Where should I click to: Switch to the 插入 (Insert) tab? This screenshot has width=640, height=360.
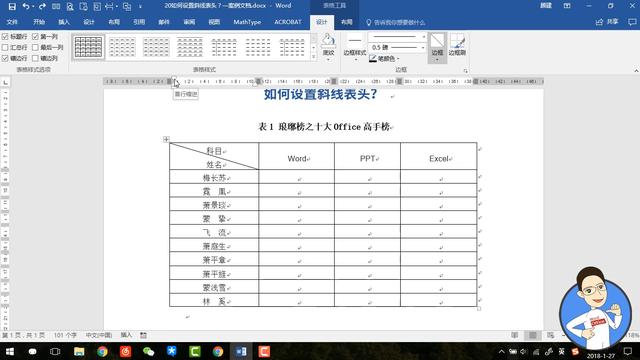[x=64, y=22]
